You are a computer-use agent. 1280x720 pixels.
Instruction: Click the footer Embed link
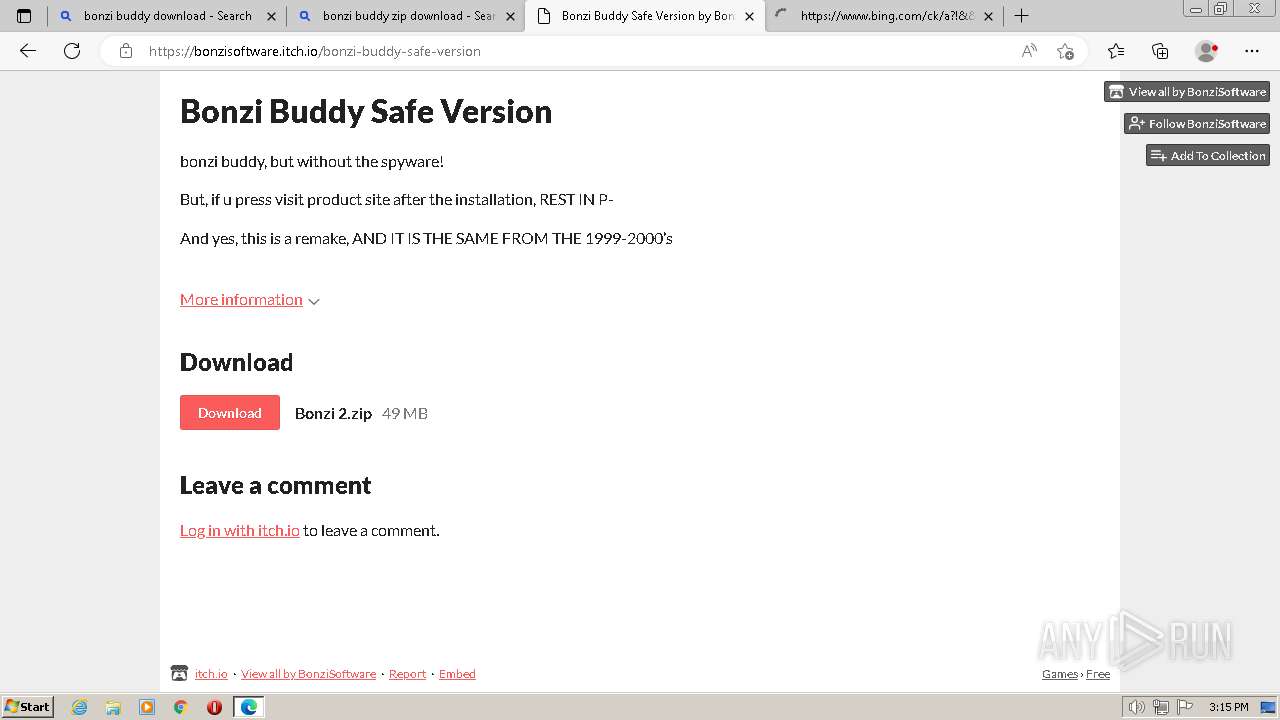tap(457, 674)
